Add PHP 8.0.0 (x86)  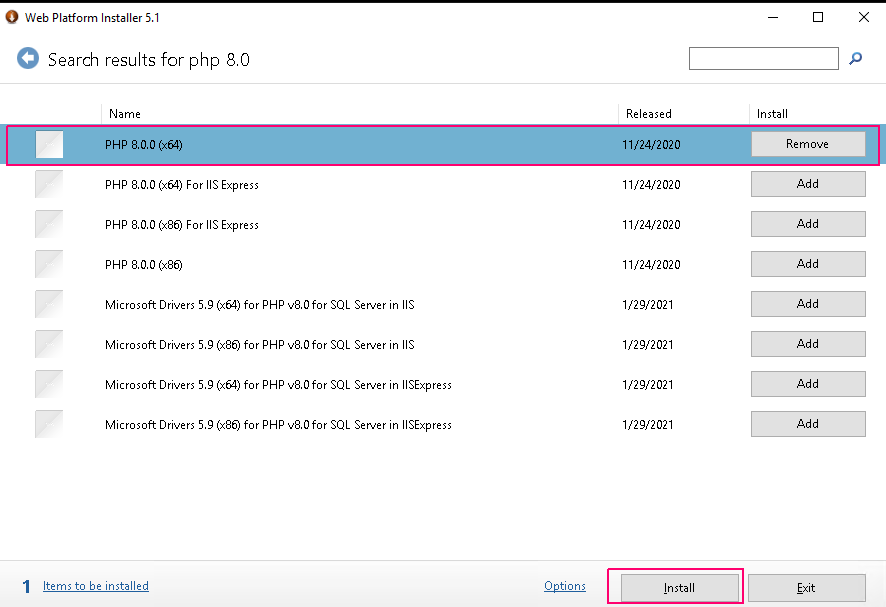click(808, 264)
